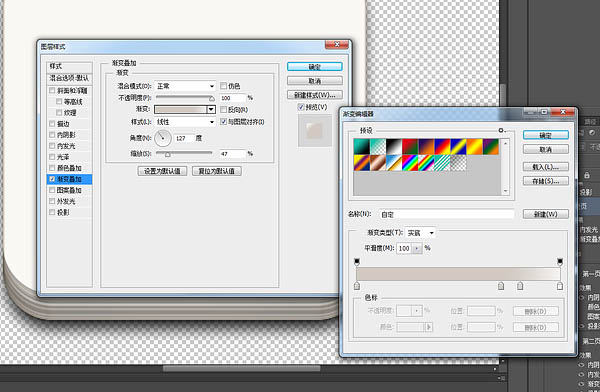
Task: Click the right opacity stop above gradient bar
Action: 560,262
